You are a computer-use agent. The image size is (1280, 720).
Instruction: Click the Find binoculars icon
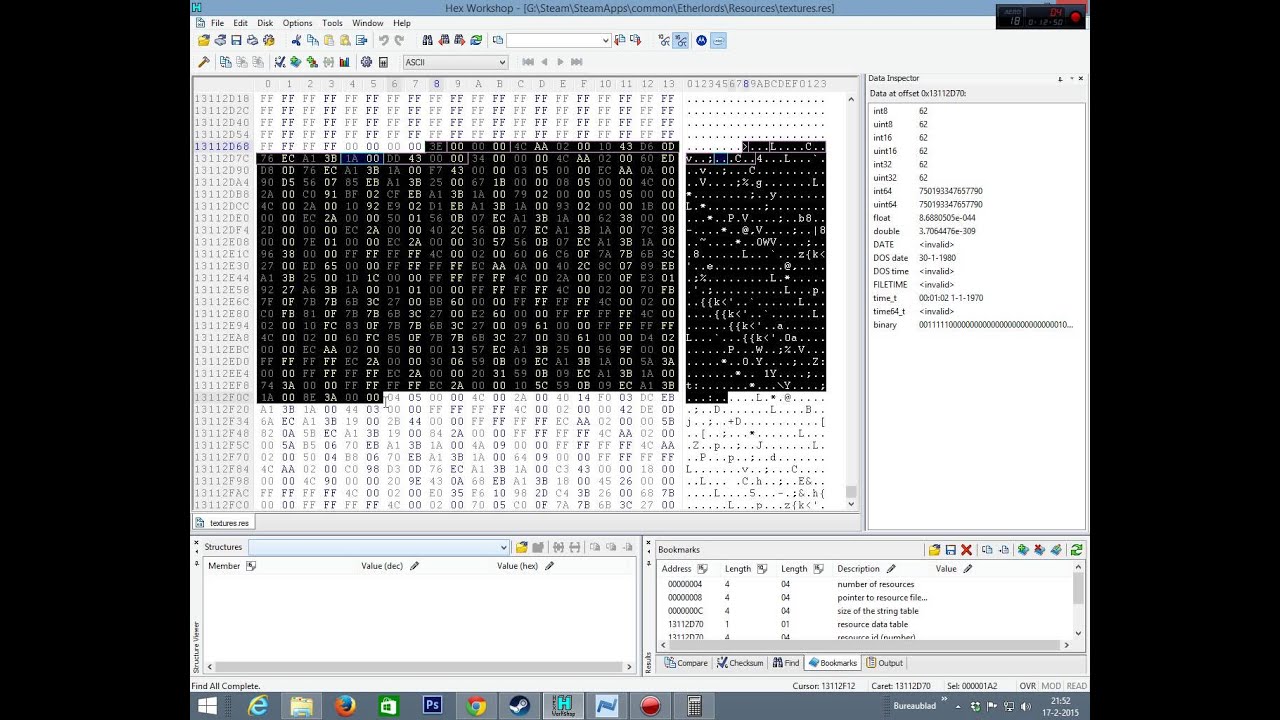[x=428, y=40]
